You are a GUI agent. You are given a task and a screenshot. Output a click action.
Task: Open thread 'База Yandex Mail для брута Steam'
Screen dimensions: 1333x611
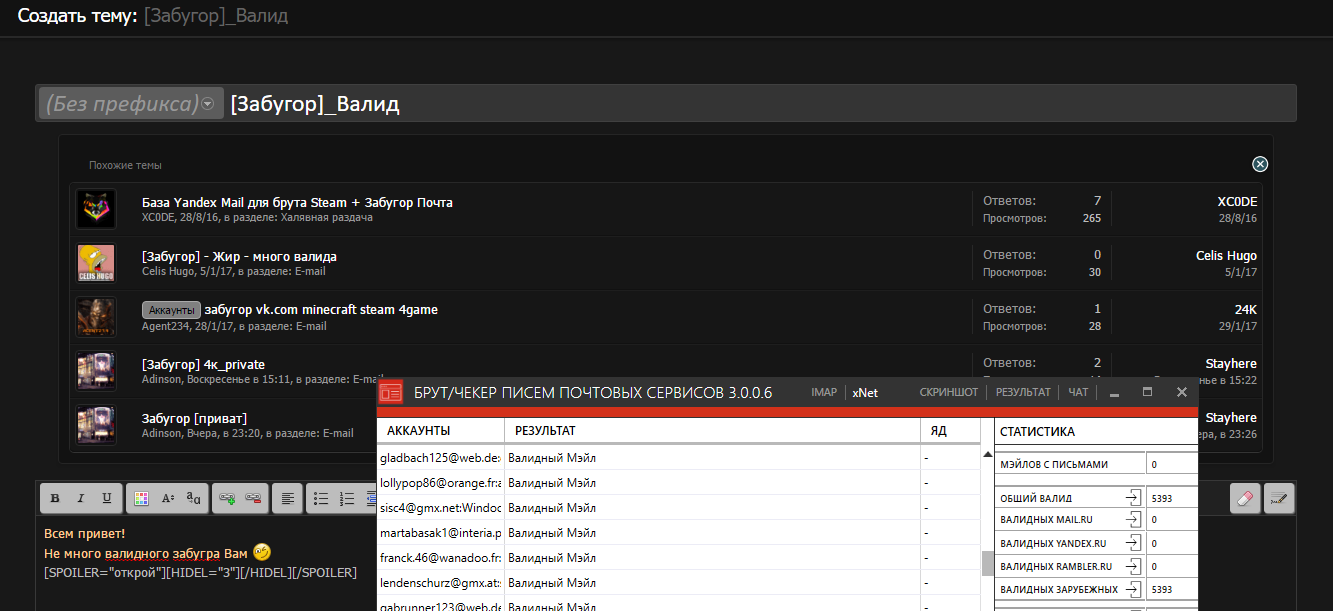(297, 202)
